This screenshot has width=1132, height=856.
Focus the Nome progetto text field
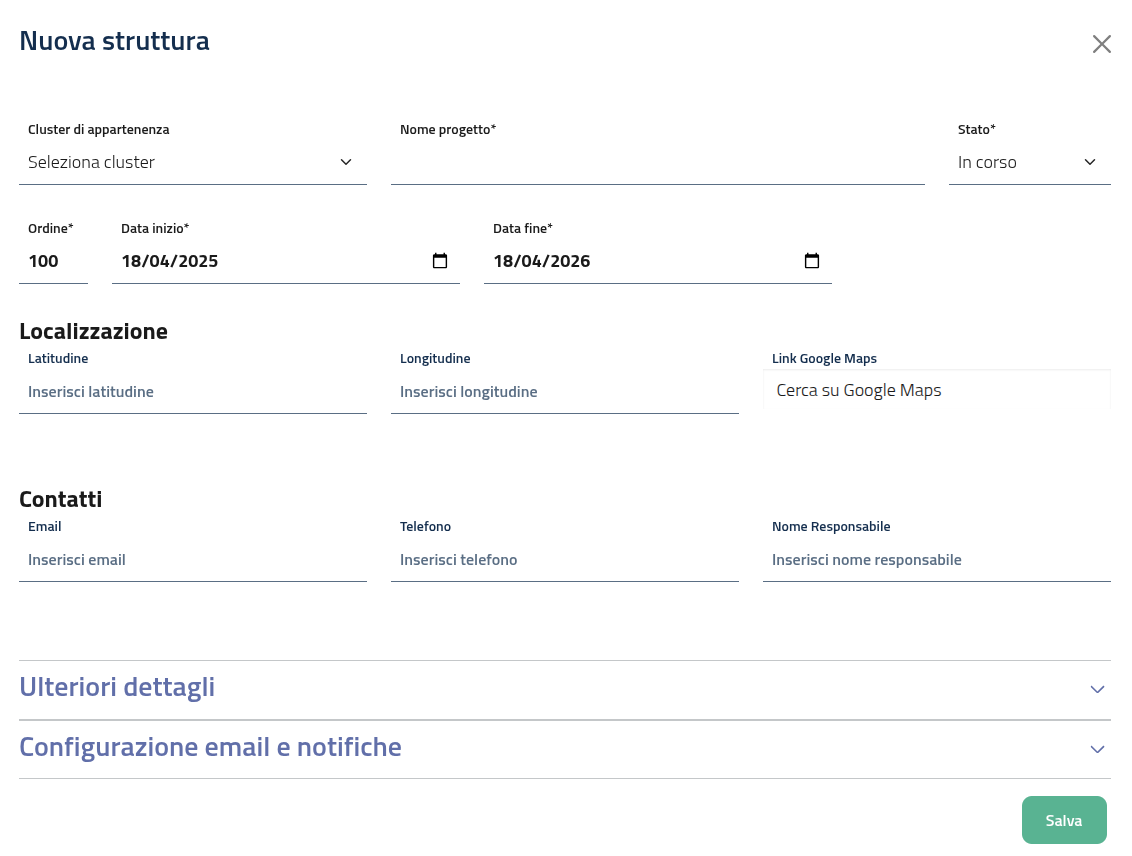click(x=657, y=162)
